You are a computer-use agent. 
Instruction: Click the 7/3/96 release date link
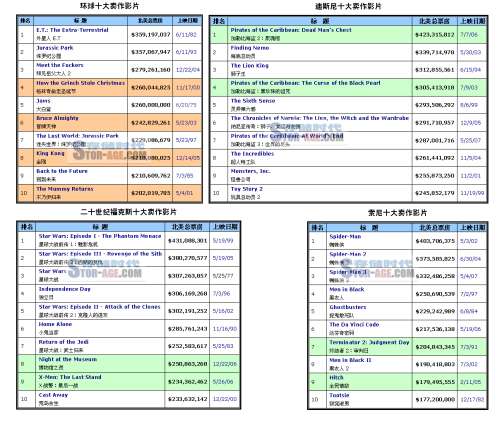tap(221, 293)
